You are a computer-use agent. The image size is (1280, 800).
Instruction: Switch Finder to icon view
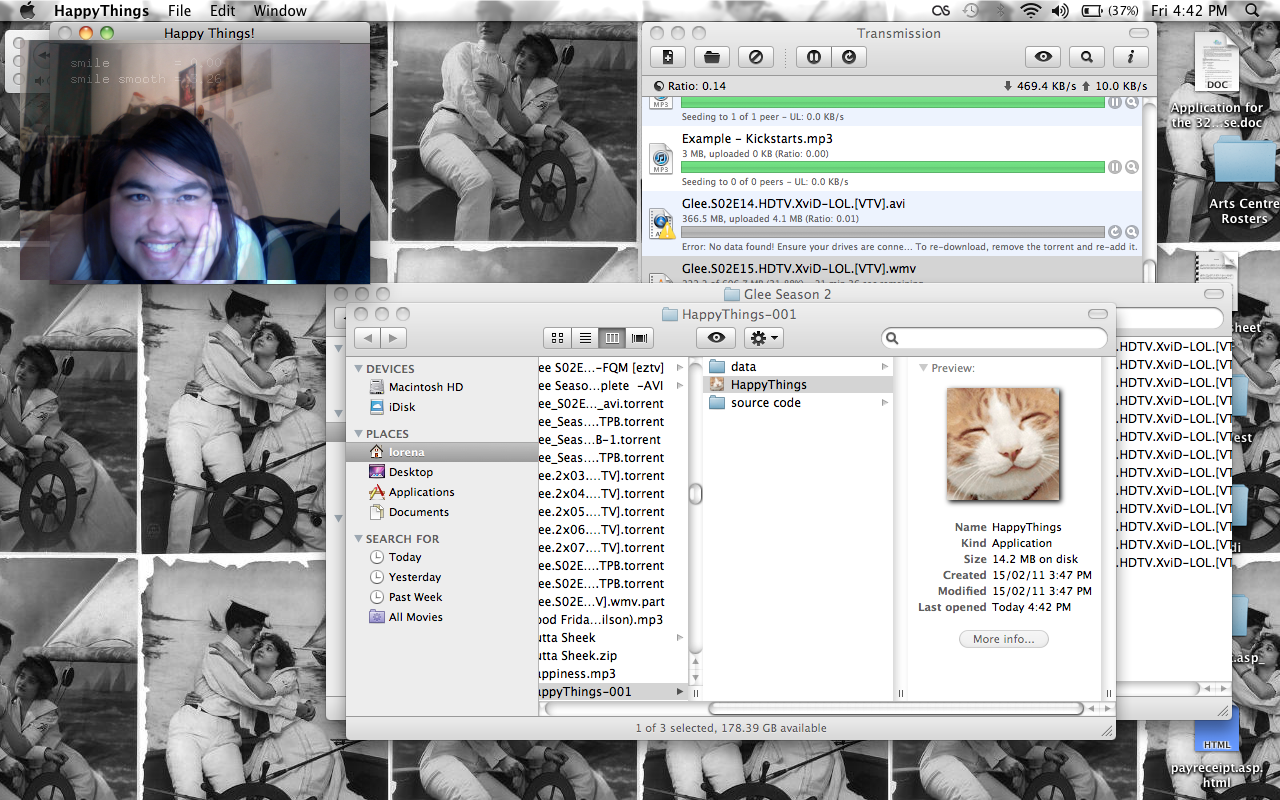558,338
